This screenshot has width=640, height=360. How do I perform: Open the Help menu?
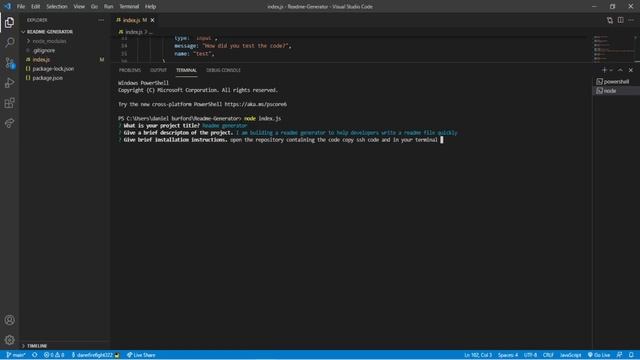click(151, 7)
